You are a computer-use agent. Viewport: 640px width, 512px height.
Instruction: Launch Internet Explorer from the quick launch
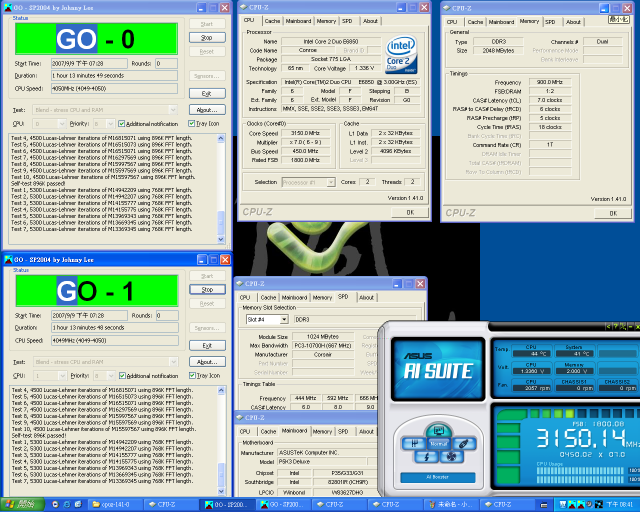[x=67, y=505]
